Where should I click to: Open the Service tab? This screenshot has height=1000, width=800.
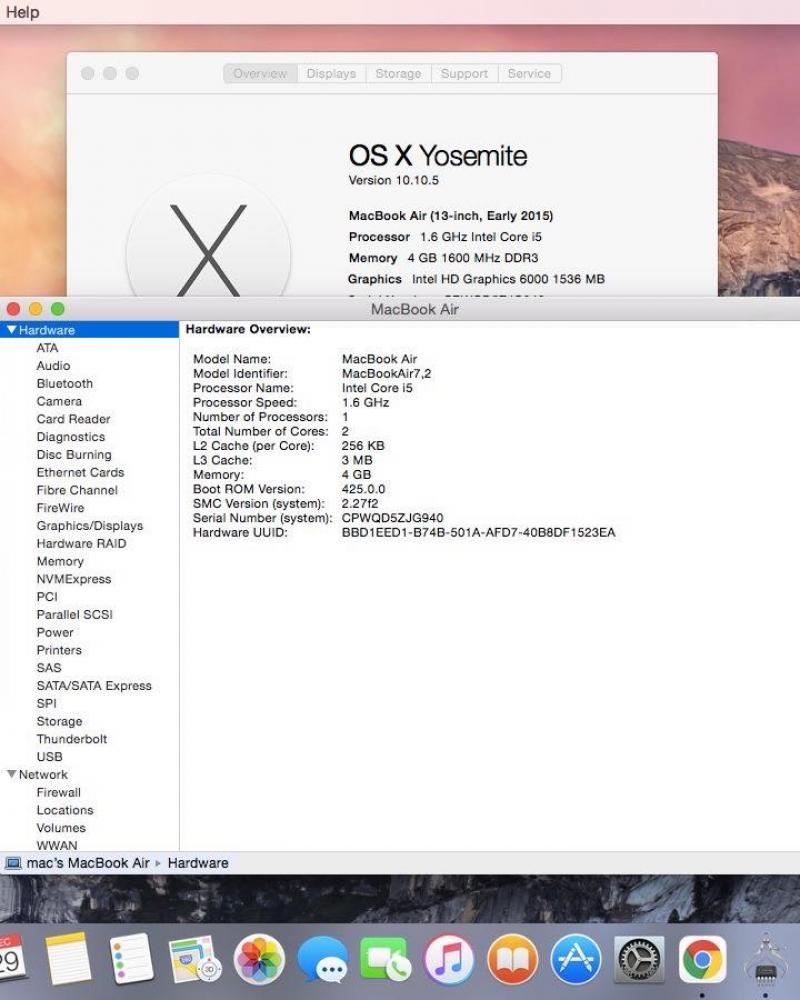[x=530, y=73]
